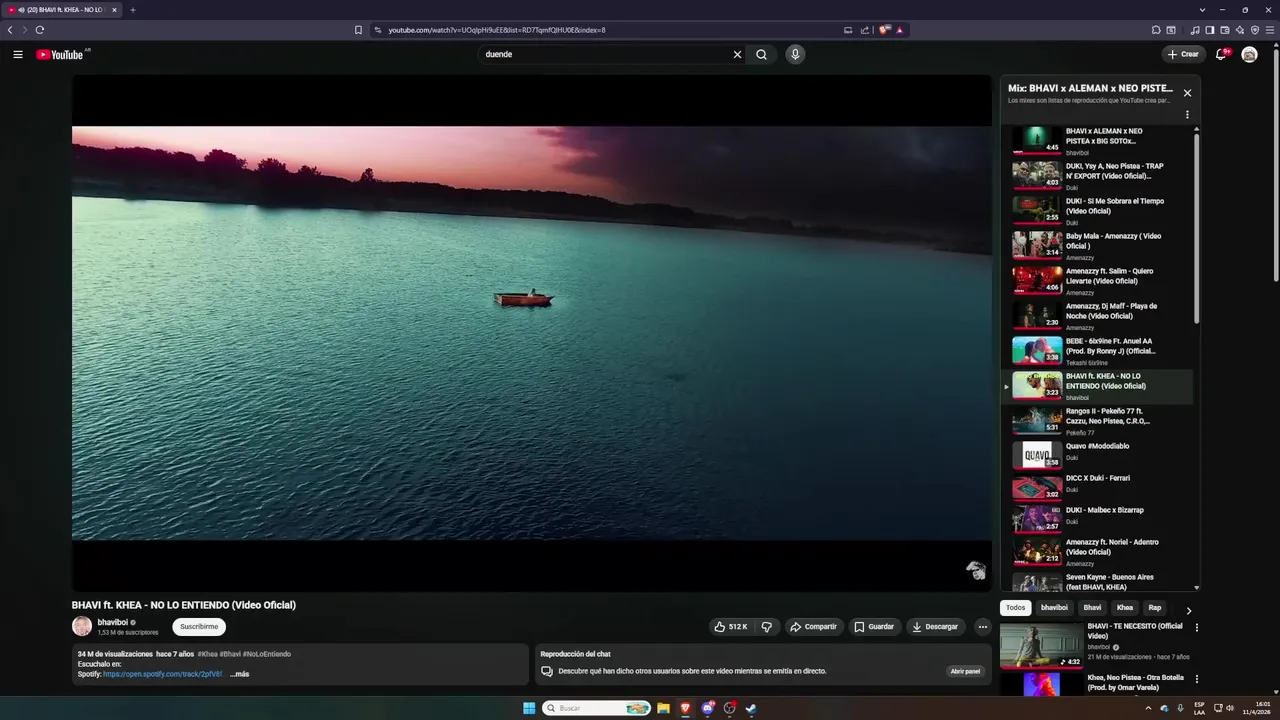
Task: Click the address bar URL
Action: coord(497,30)
